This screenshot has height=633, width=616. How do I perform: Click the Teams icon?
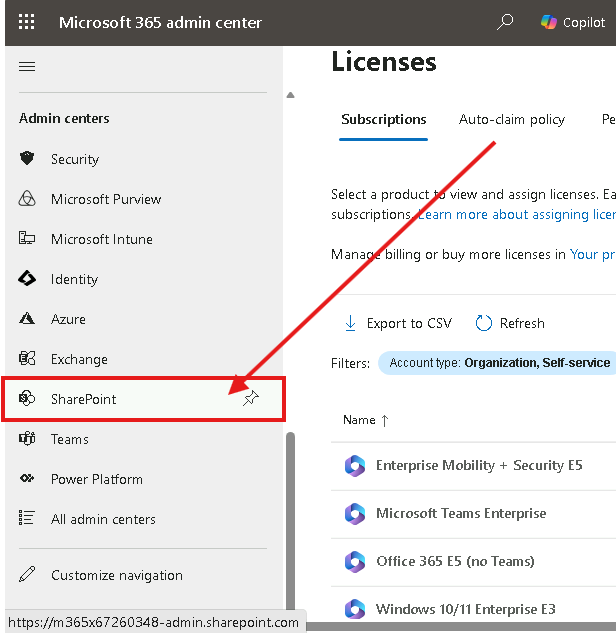(x=27, y=438)
